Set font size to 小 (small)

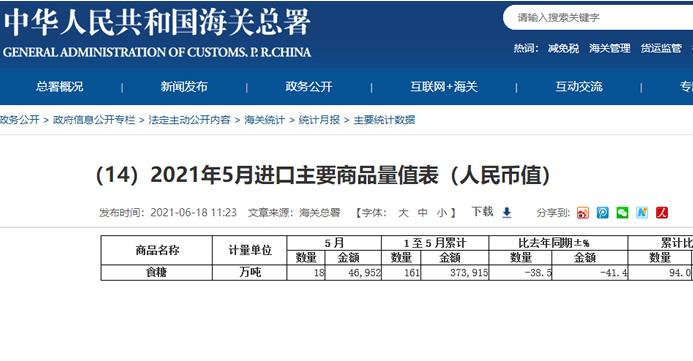[x=442, y=213]
